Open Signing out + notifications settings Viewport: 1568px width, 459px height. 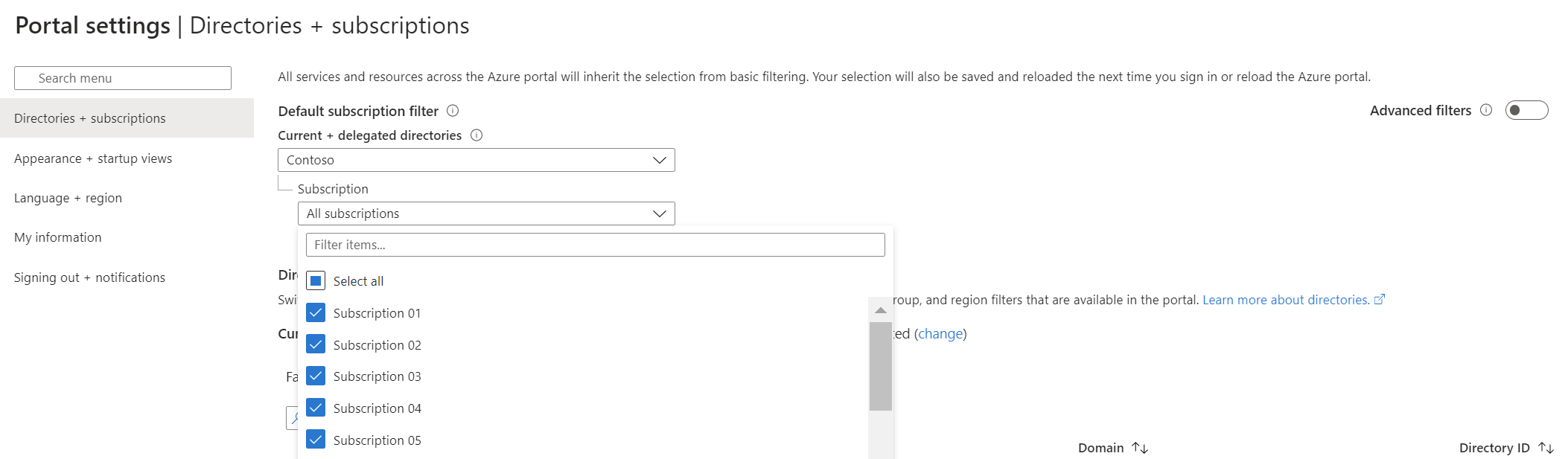click(x=89, y=277)
